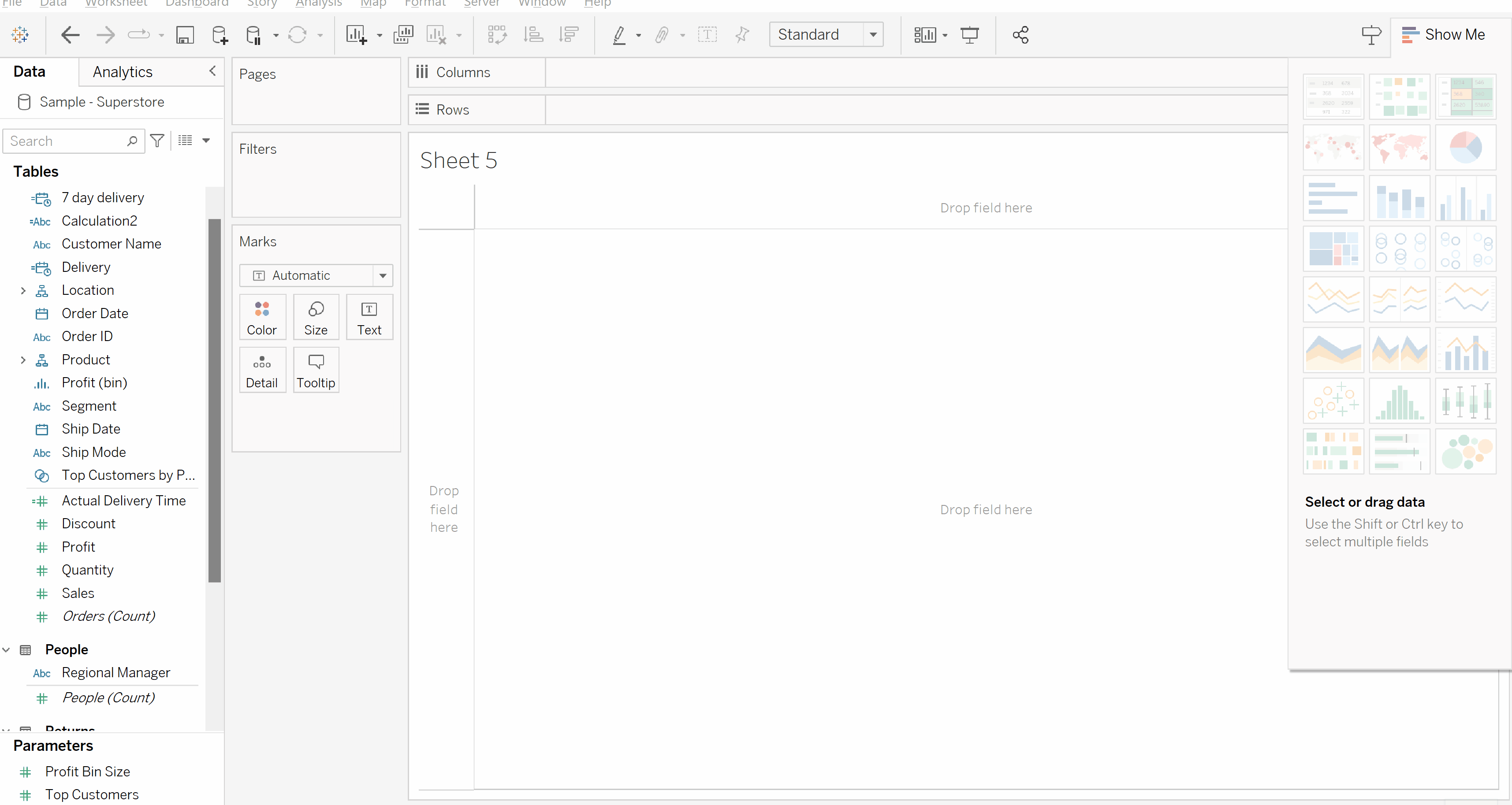Open Presentation Mode from the toolbar

coord(970,35)
